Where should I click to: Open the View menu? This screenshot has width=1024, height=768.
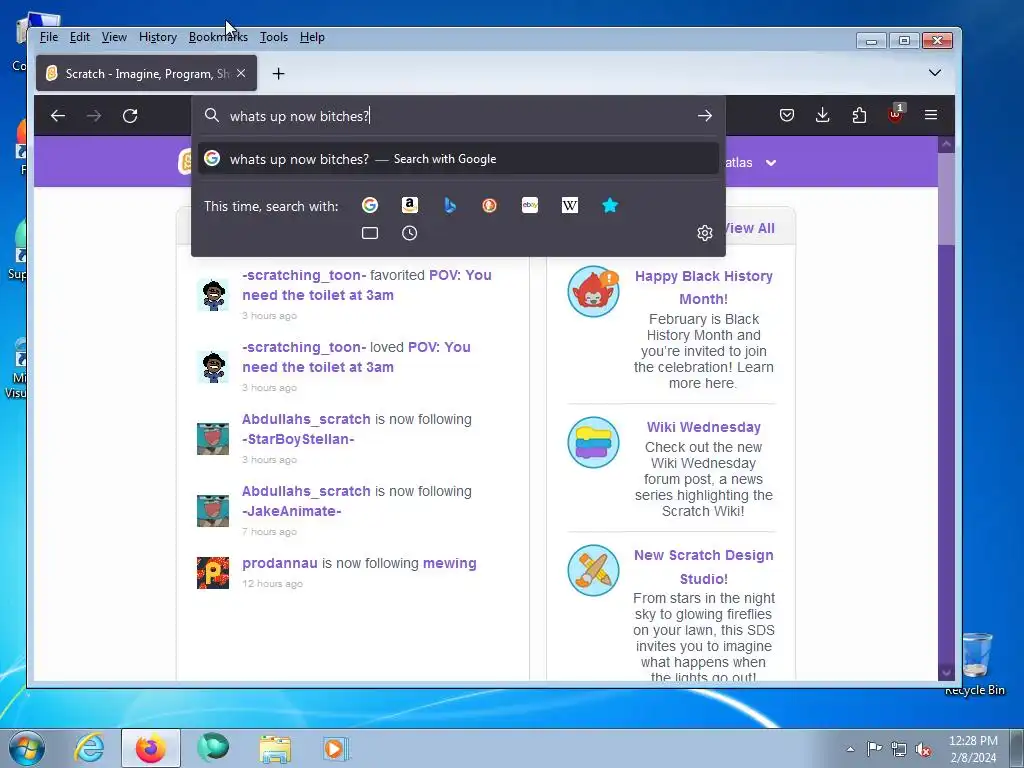[x=114, y=37]
